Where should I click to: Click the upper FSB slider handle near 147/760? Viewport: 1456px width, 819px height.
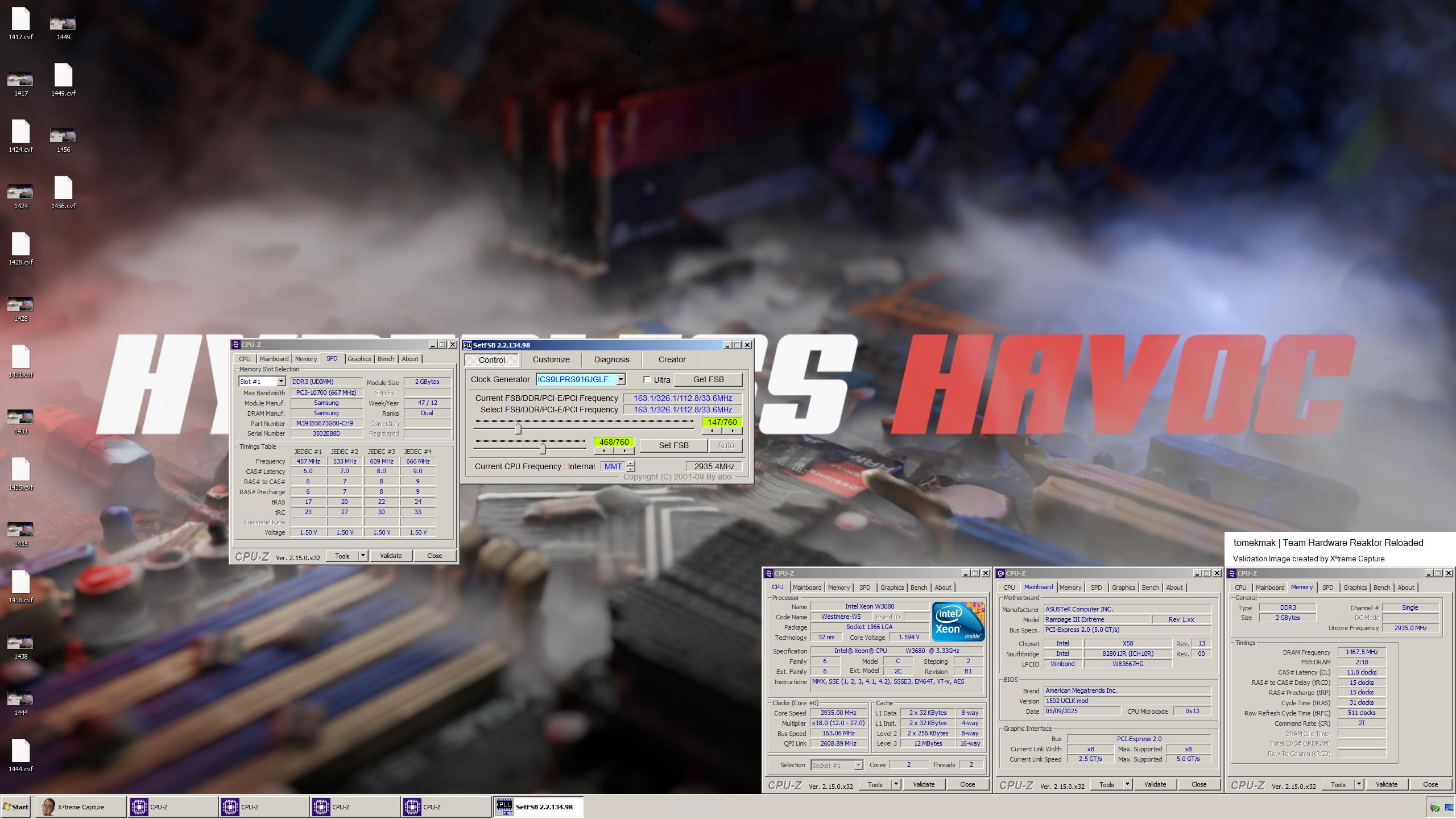tap(518, 428)
